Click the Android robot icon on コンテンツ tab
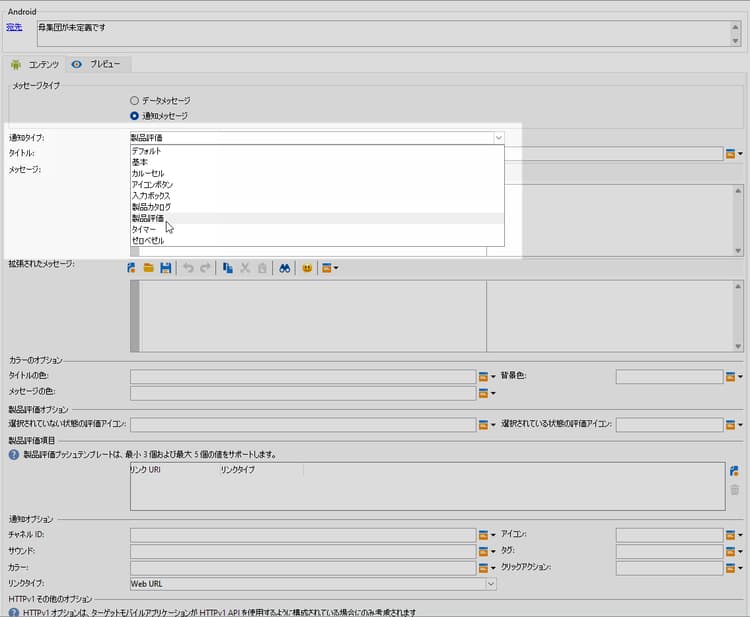 (16, 64)
